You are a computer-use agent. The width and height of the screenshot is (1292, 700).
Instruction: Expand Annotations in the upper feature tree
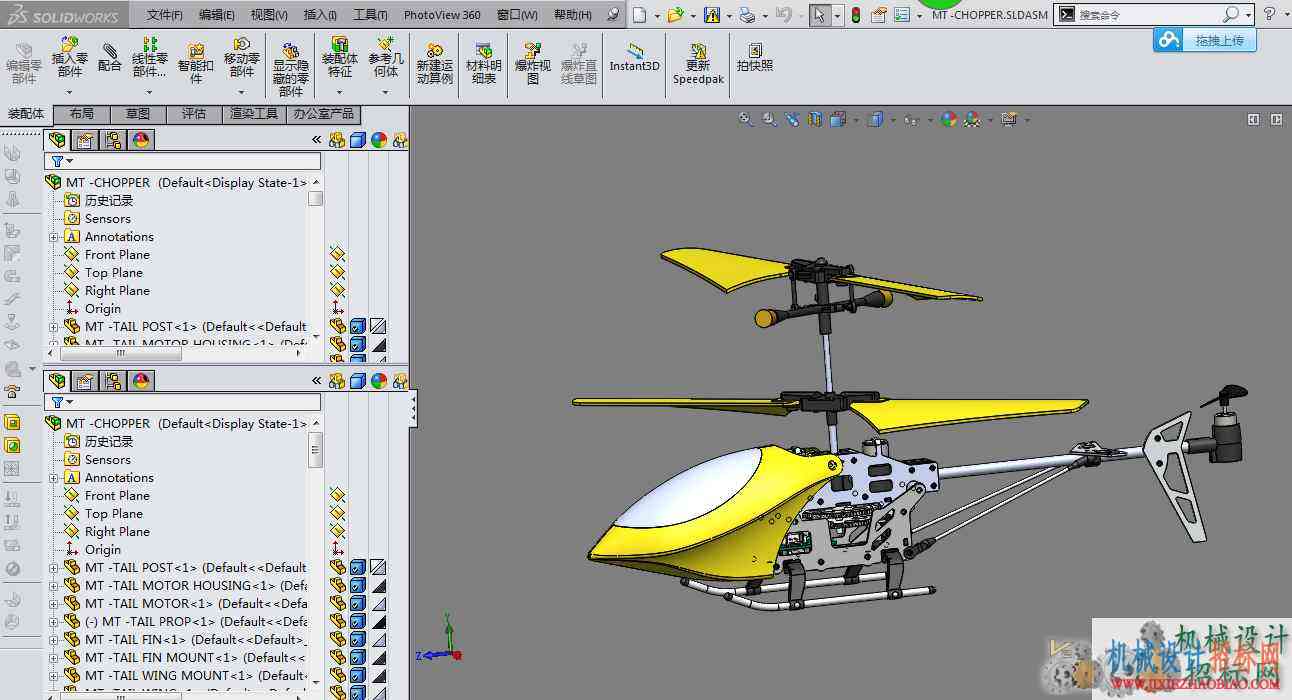(54, 237)
